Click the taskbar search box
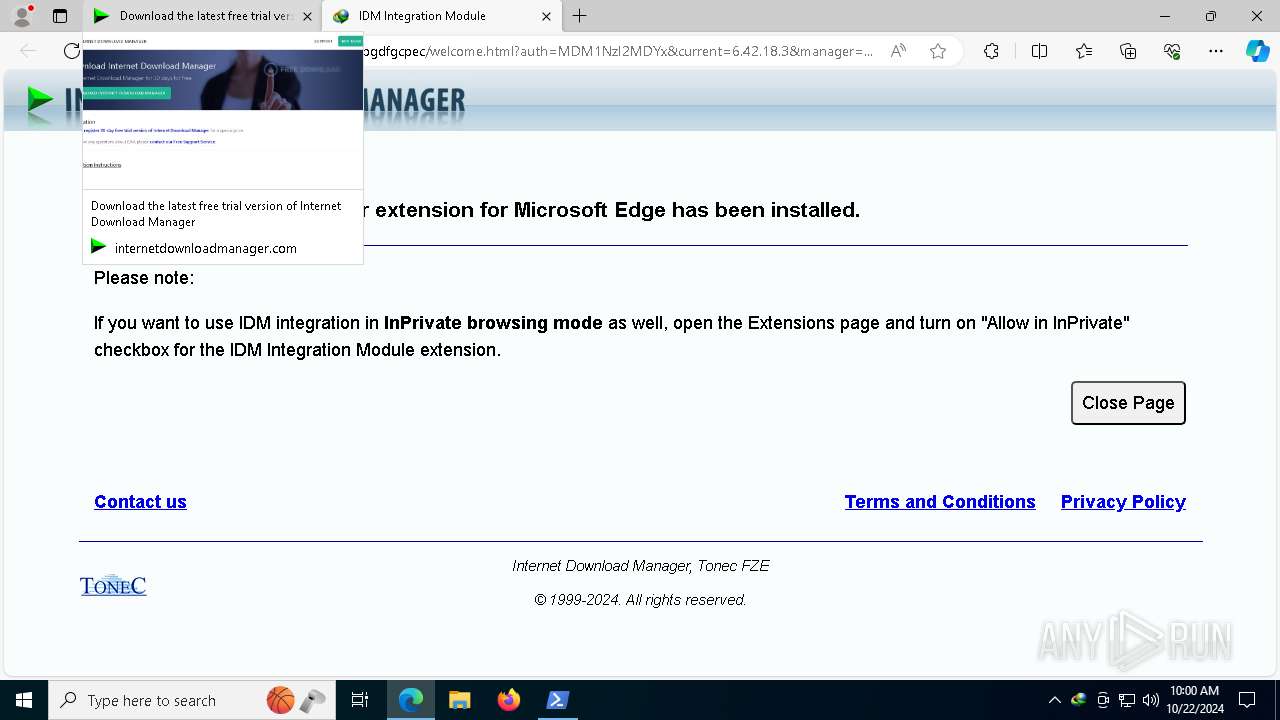1280x720 pixels. [x=192, y=700]
